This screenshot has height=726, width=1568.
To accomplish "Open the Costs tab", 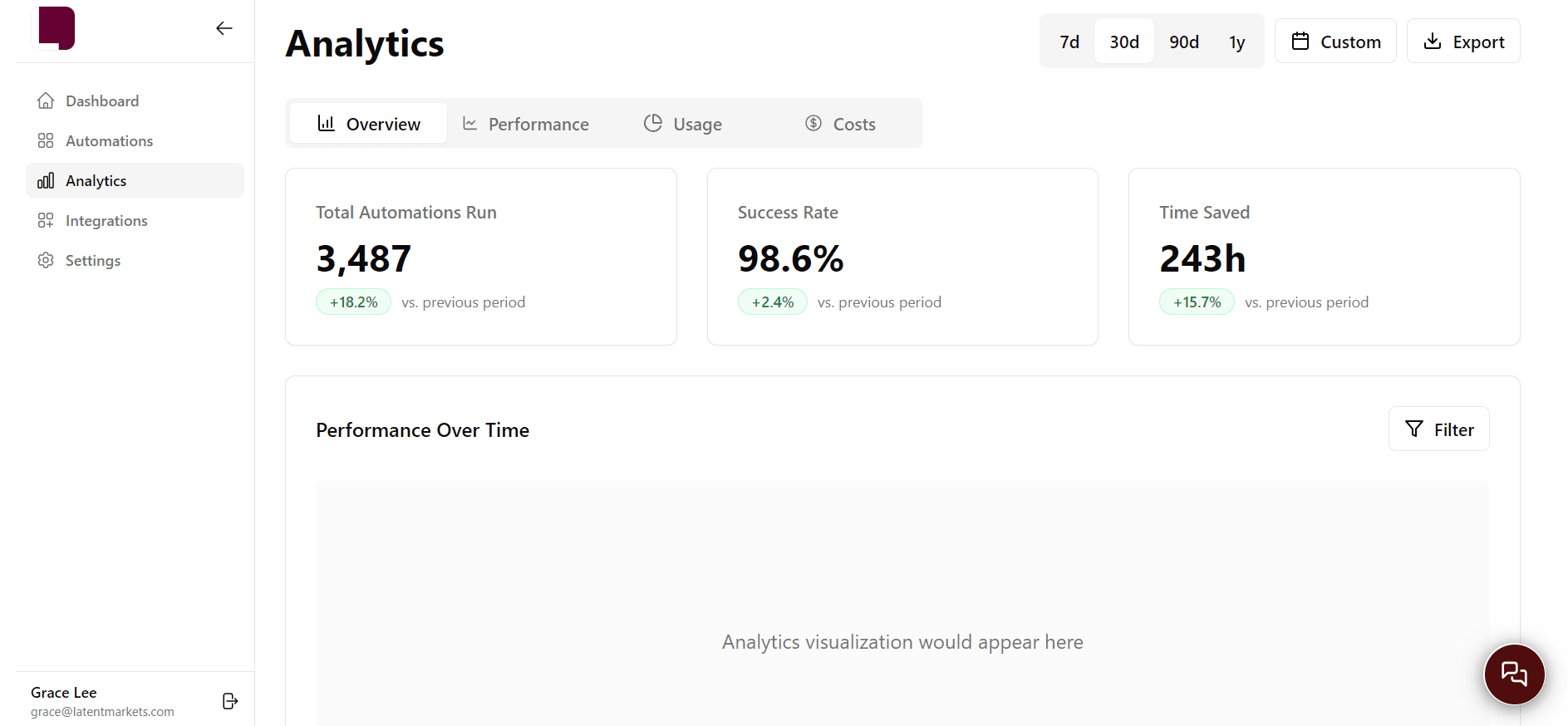I will point(840,123).
